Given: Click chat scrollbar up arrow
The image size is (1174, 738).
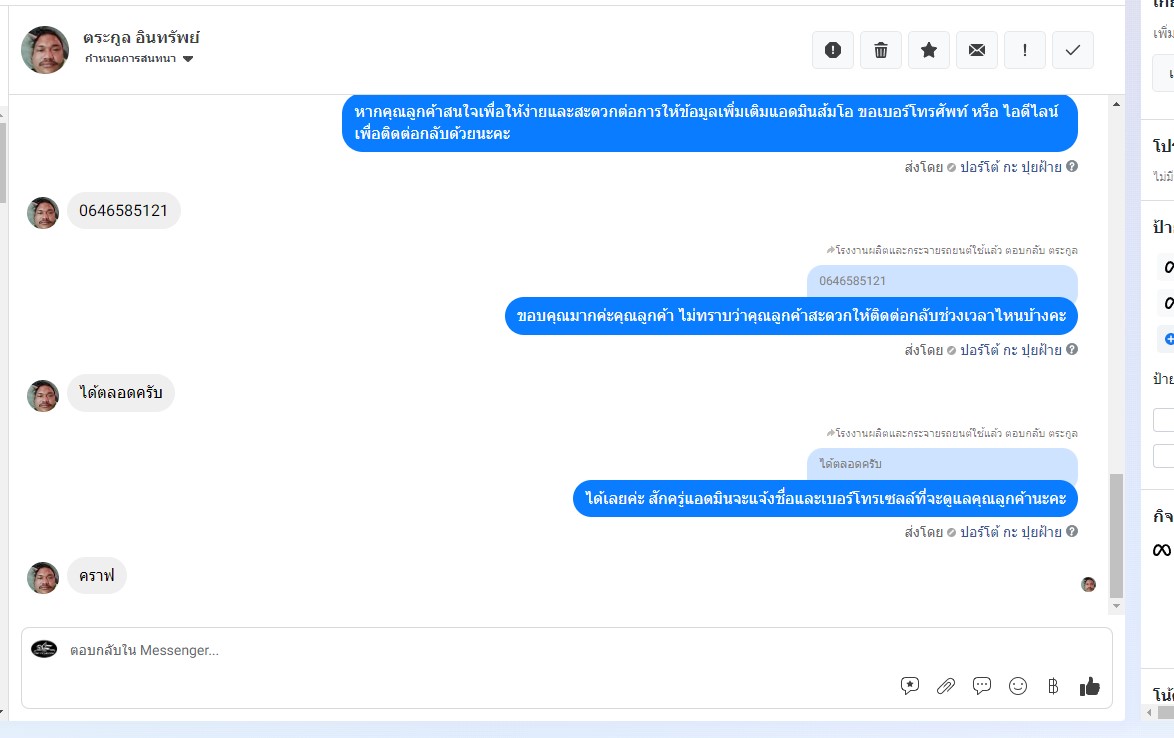Looking at the screenshot, I should pos(1116,104).
